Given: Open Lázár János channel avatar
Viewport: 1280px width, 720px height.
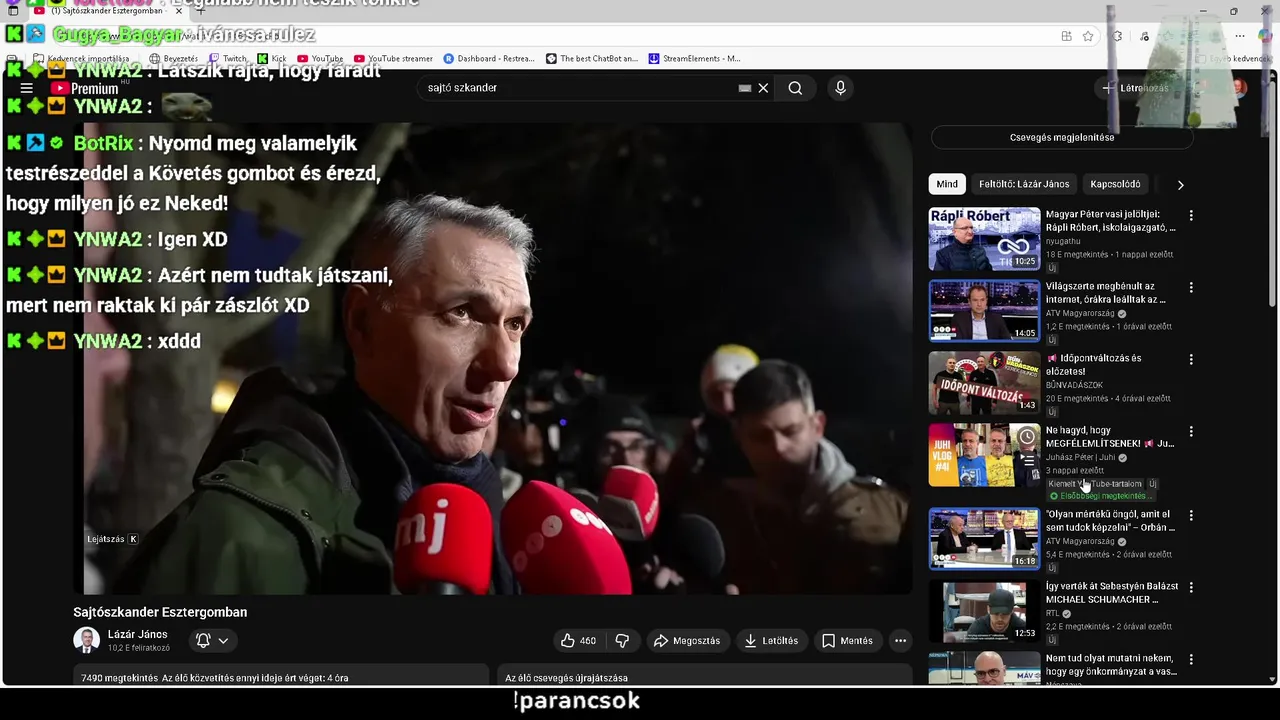Looking at the screenshot, I should (86, 641).
